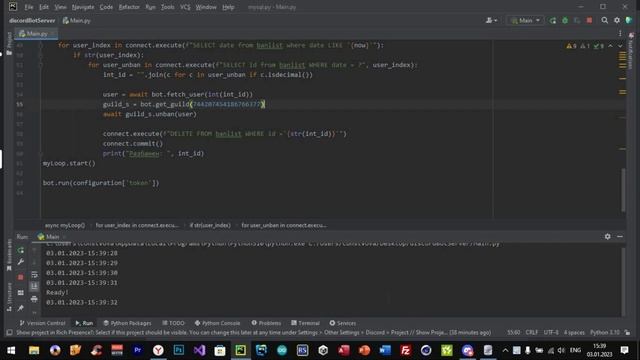
Task: Open Windows notification center icon
Action: point(624,350)
